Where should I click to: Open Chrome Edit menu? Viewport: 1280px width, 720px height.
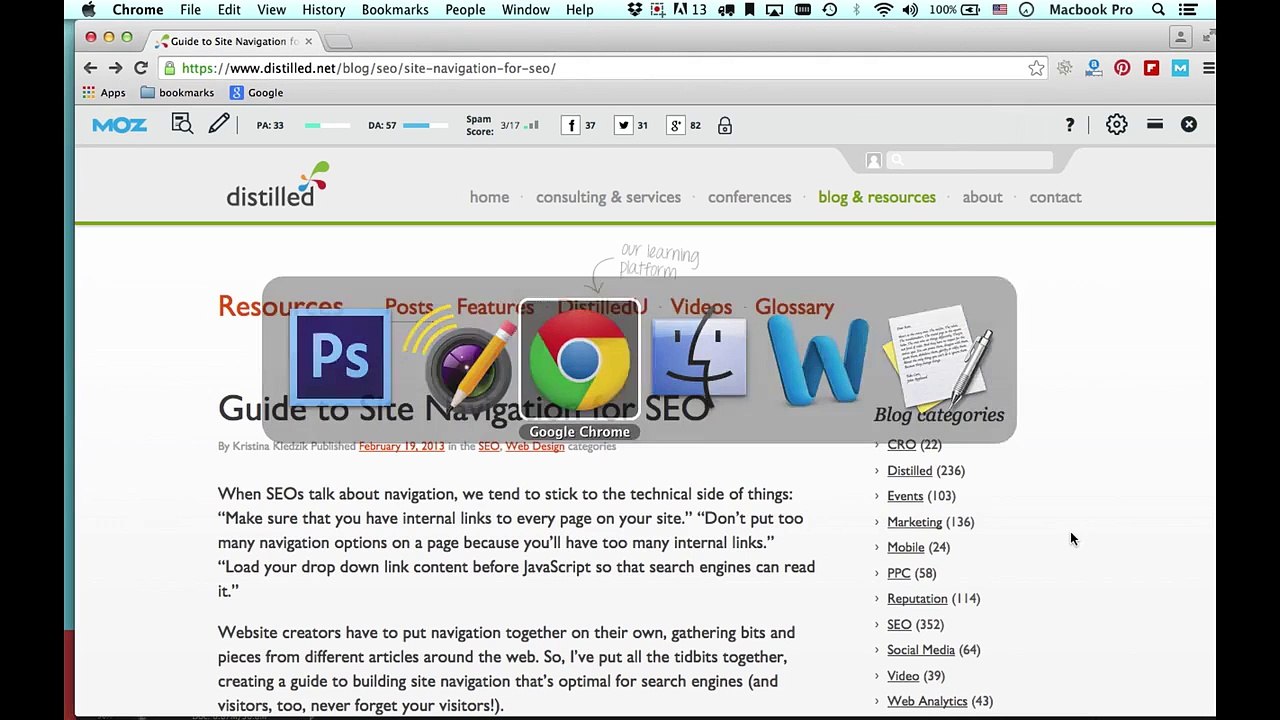click(229, 10)
